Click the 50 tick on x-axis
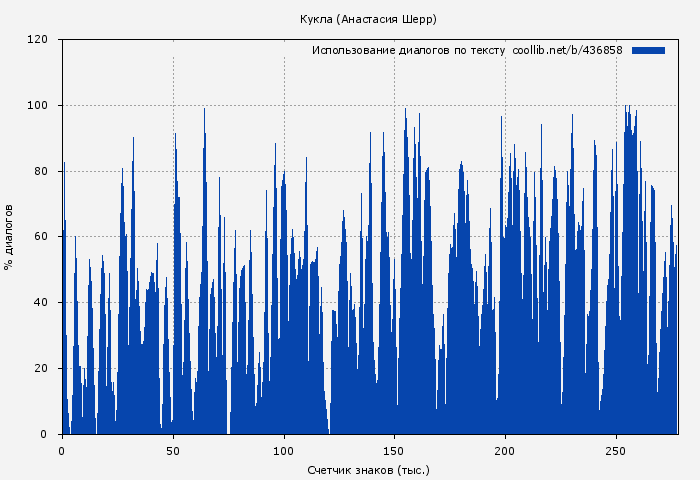Viewport: 700px width, 480px height. point(173,449)
